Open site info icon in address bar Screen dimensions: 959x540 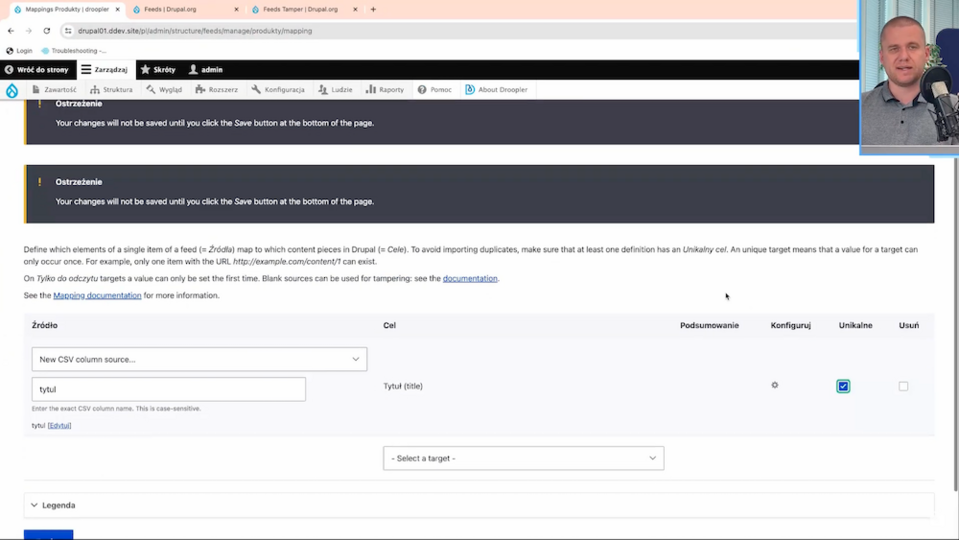[x=68, y=31]
